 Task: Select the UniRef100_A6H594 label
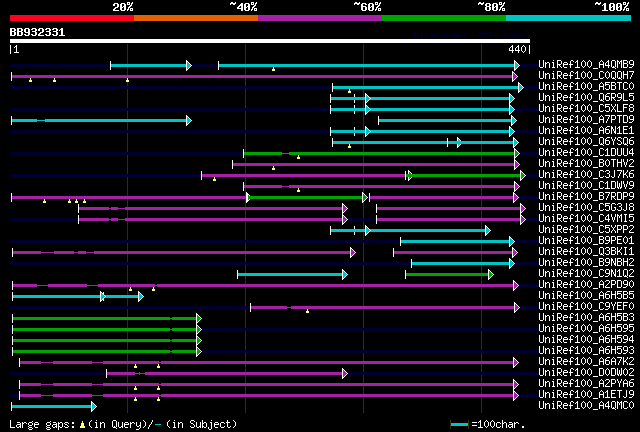coord(586,340)
